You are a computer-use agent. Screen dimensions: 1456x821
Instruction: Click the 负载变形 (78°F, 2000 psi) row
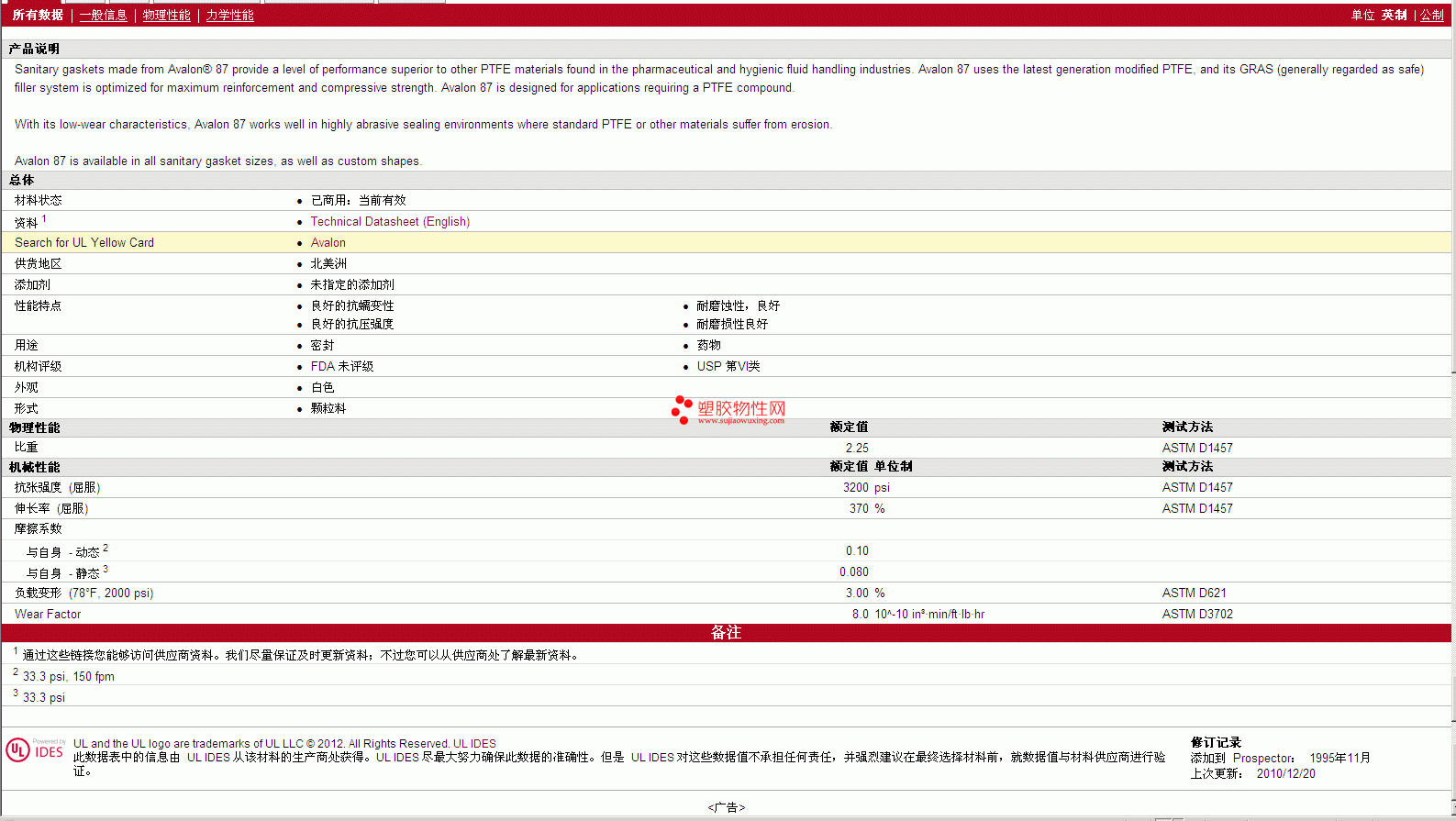point(83,593)
